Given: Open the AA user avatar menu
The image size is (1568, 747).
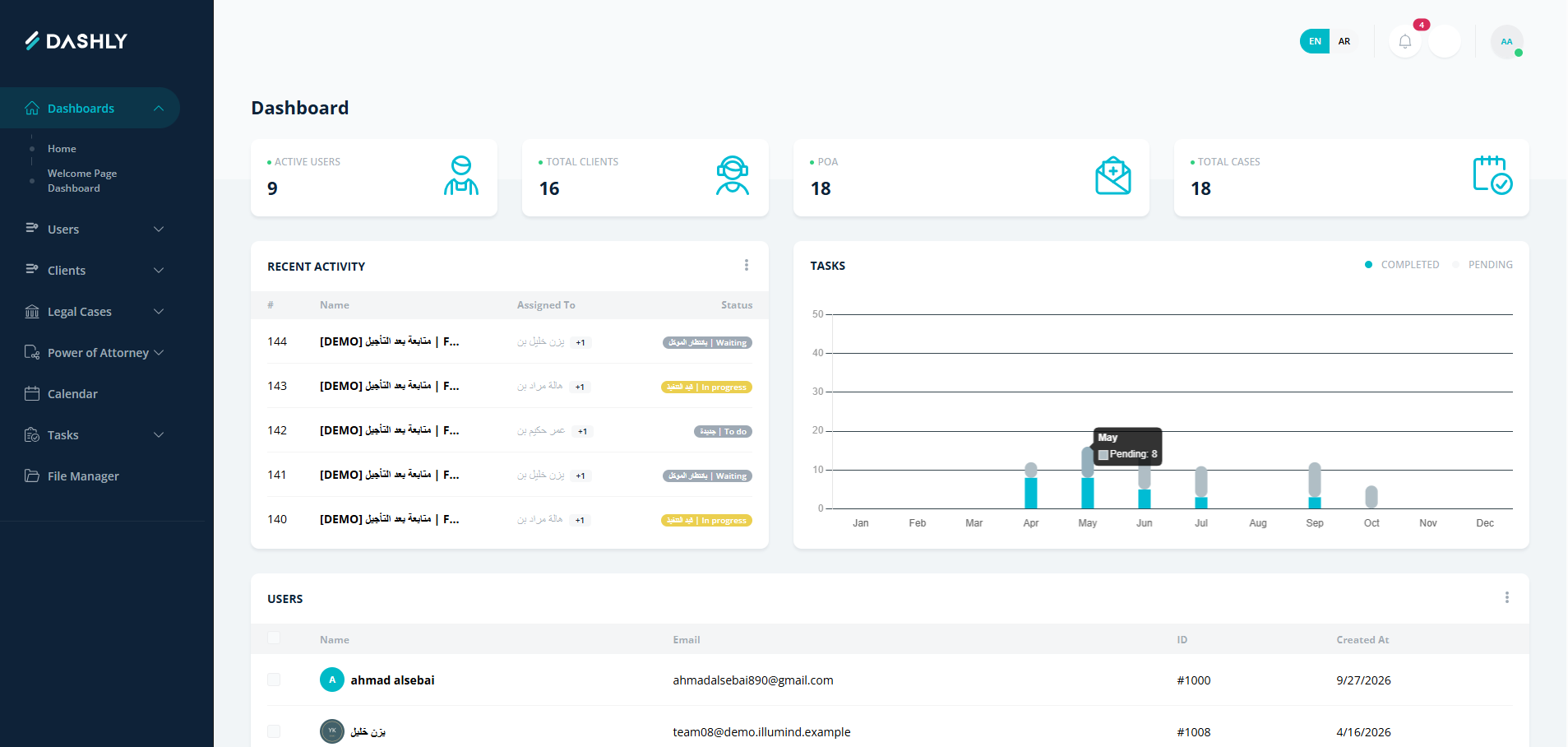Looking at the screenshot, I should (x=1506, y=41).
